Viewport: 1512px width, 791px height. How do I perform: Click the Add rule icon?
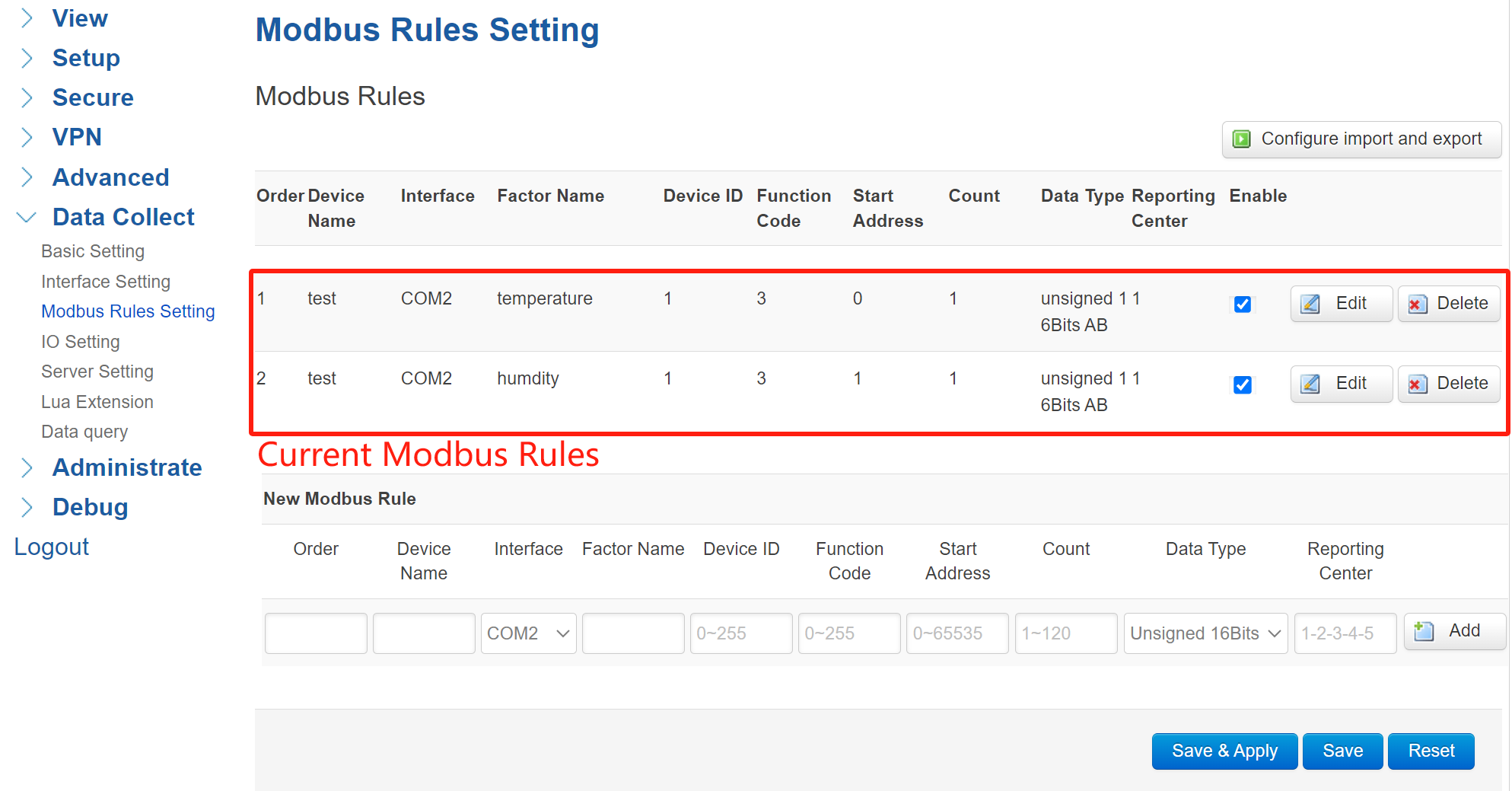tap(1423, 631)
